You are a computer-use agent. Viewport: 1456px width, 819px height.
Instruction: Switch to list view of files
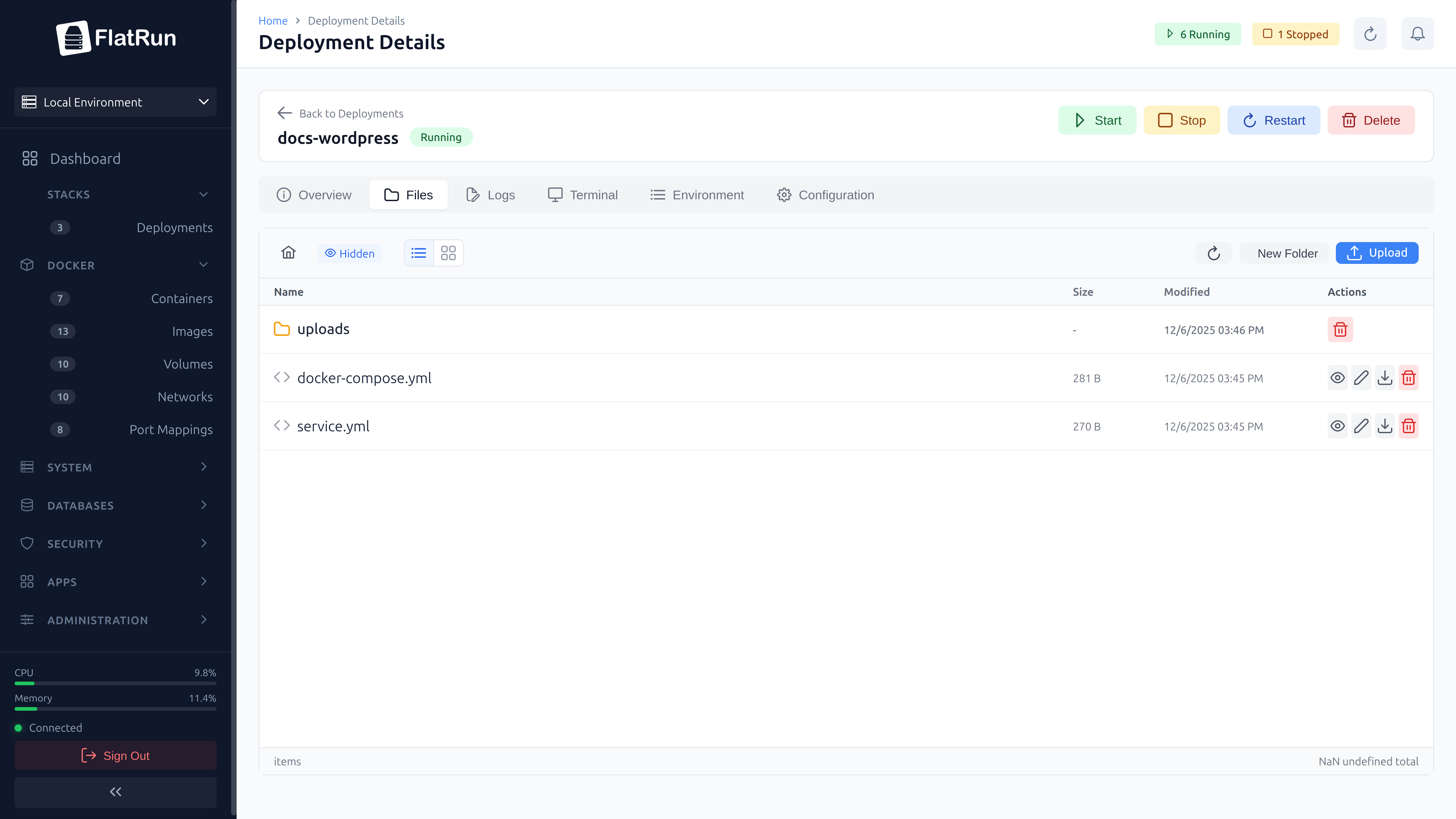tap(418, 253)
